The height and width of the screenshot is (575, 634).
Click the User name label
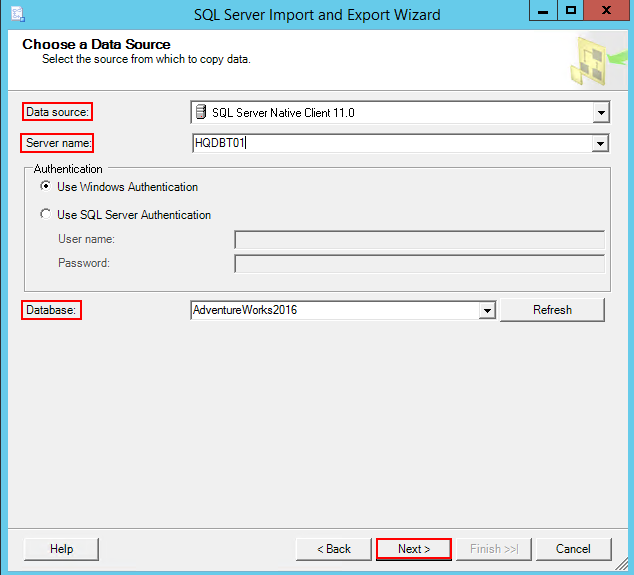(x=86, y=239)
